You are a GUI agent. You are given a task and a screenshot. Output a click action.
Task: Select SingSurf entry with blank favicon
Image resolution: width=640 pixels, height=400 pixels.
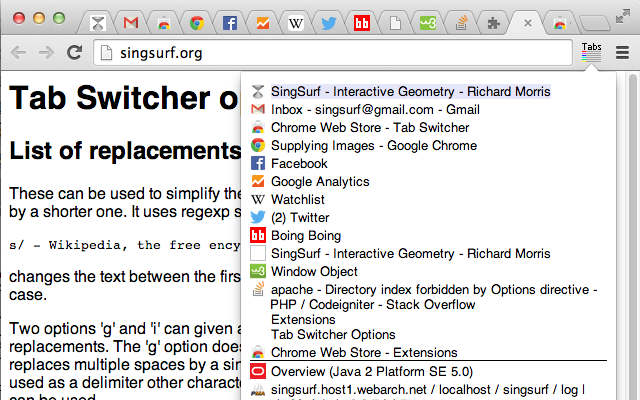tap(410, 253)
